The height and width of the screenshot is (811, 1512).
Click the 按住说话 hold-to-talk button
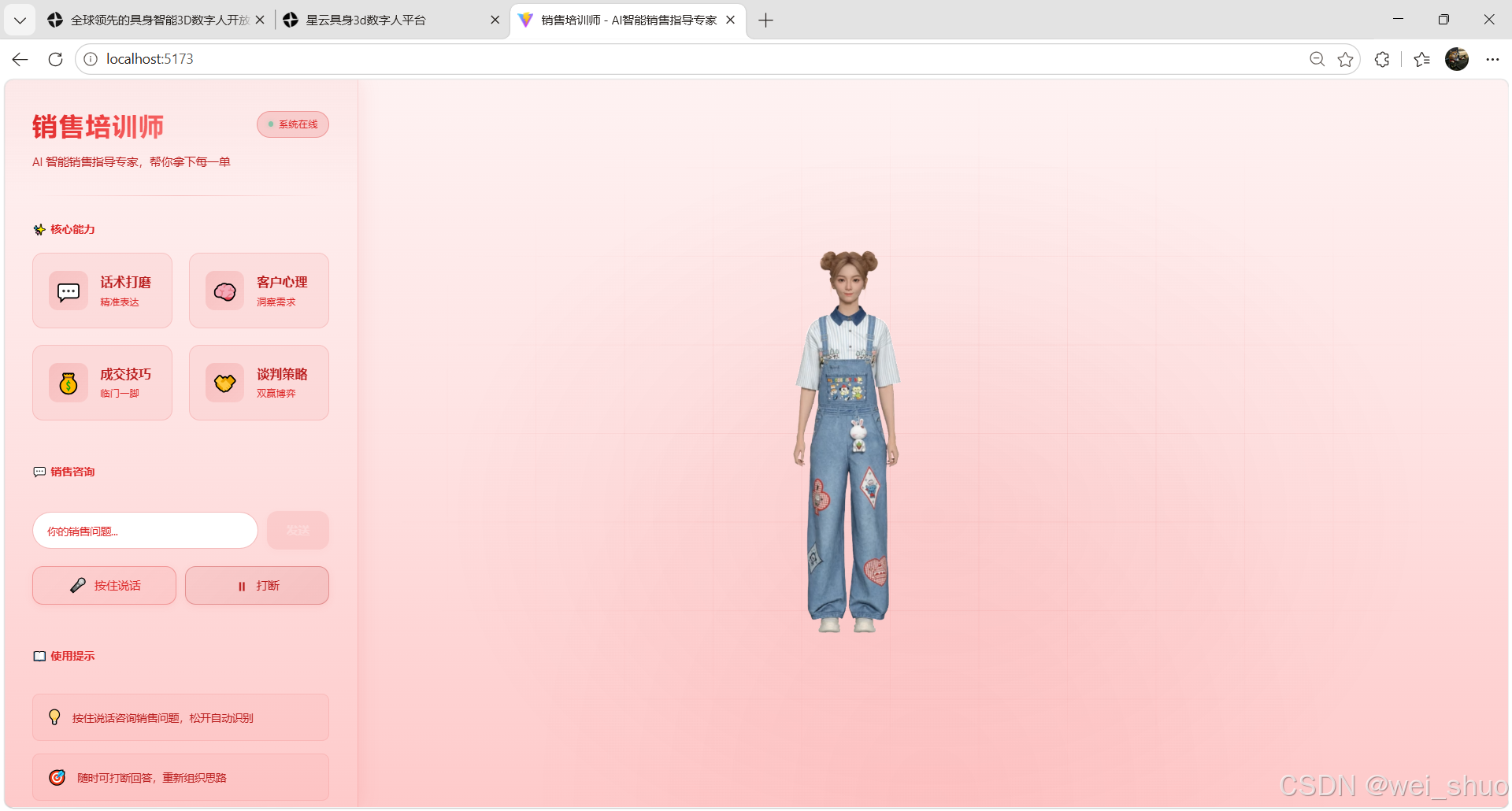point(104,585)
